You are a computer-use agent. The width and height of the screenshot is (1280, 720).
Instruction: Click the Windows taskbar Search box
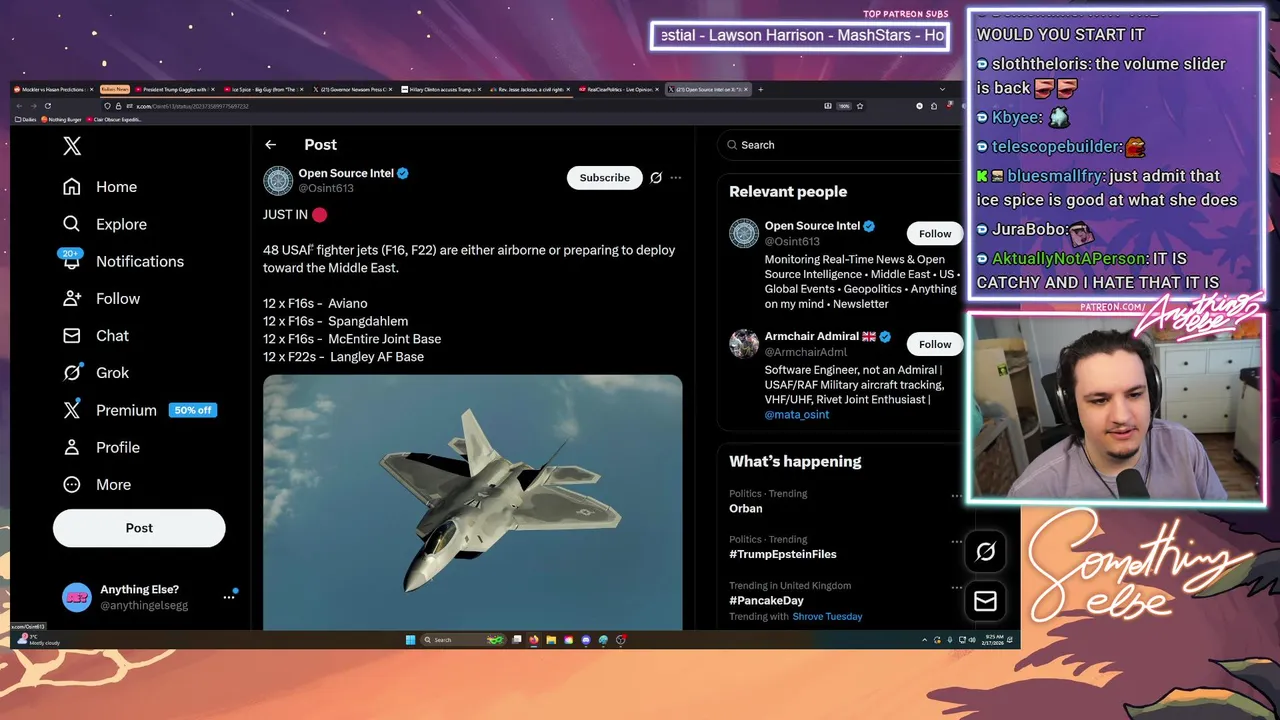464,640
